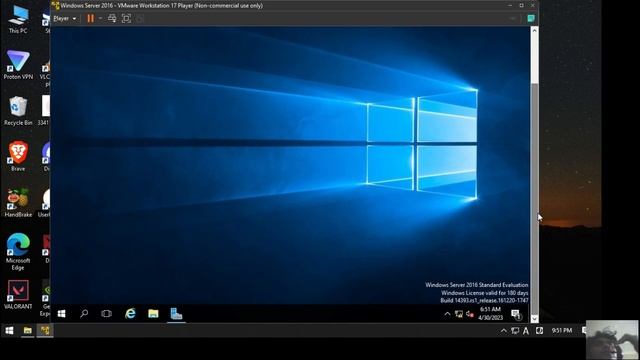Image resolution: width=640 pixels, height=360 pixels.
Task: Click the guest network status tray icon
Action: click(459, 314)
